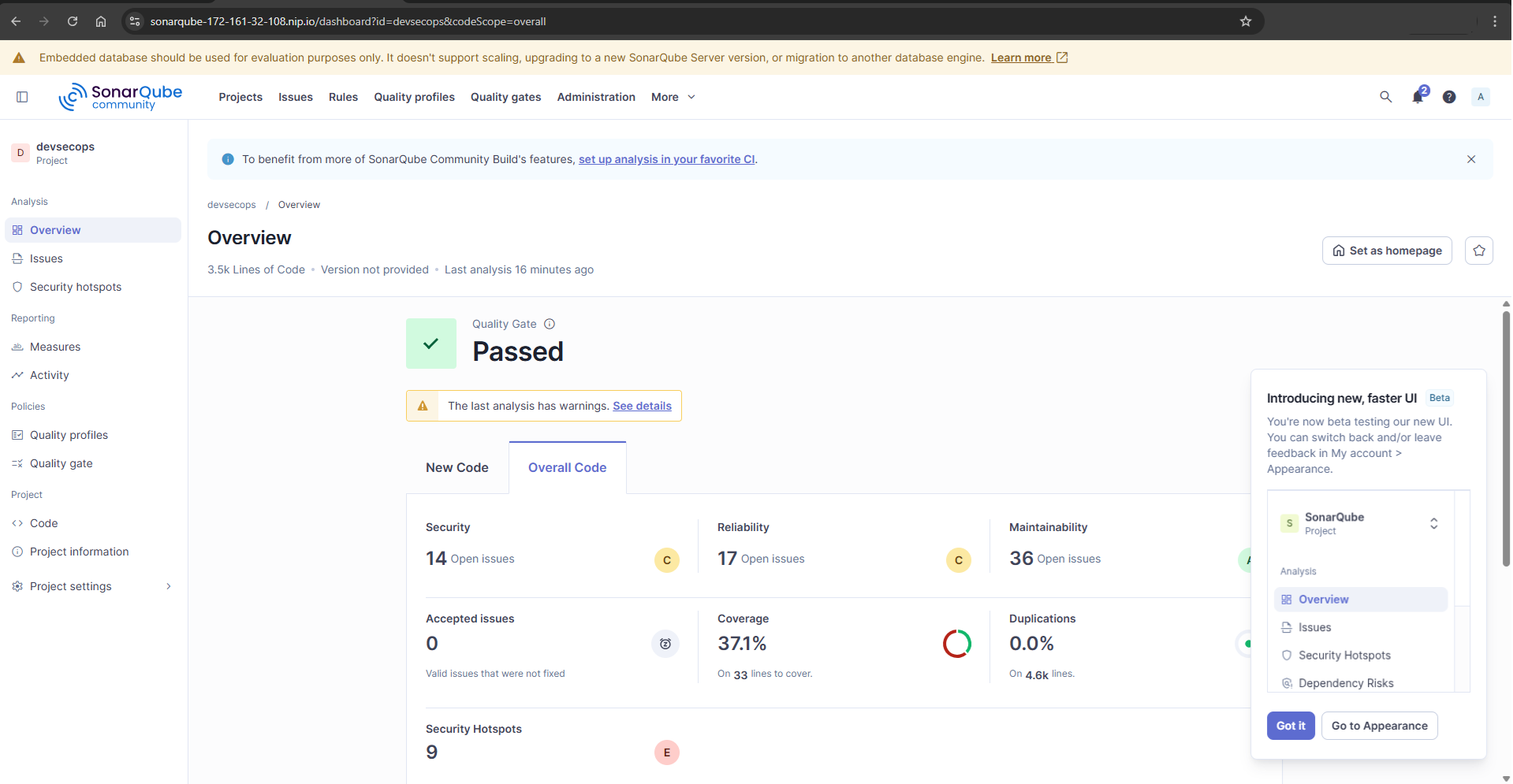This screenshot has width=1513, height=784.
Task: Dismiss the CI setup banner with the X
Action: 1471,158
